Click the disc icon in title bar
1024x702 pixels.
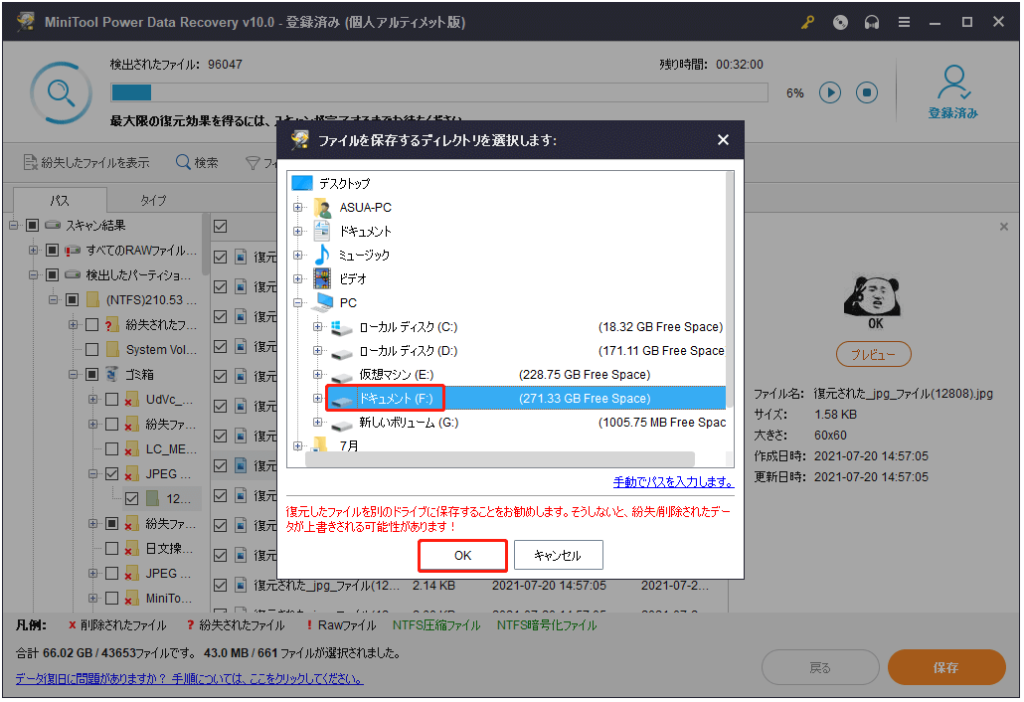coord(840,22)
